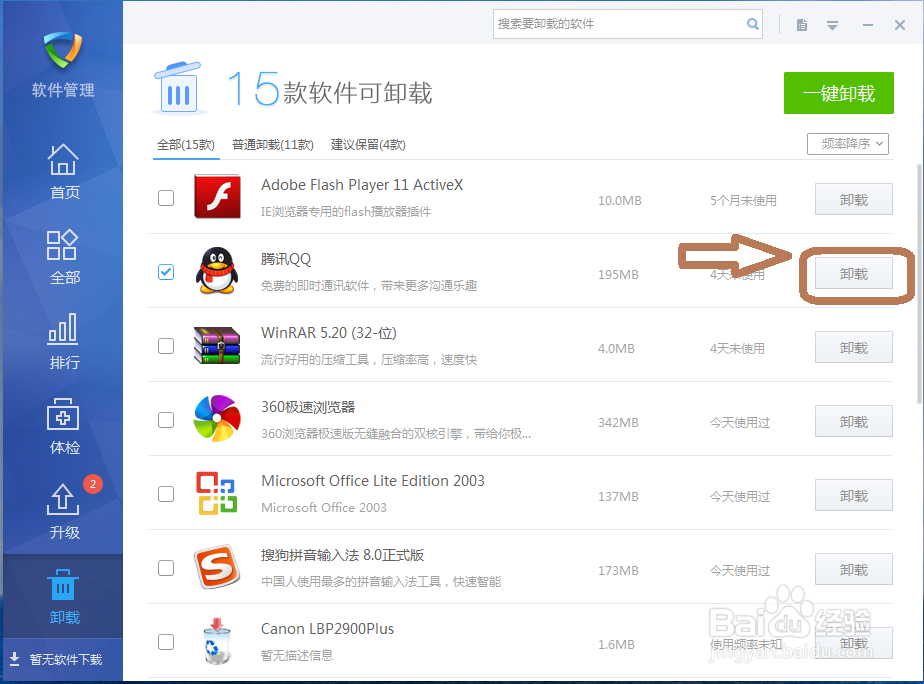Click the 342MB size value
Screen dimensions: 924x684
(618, 422)
